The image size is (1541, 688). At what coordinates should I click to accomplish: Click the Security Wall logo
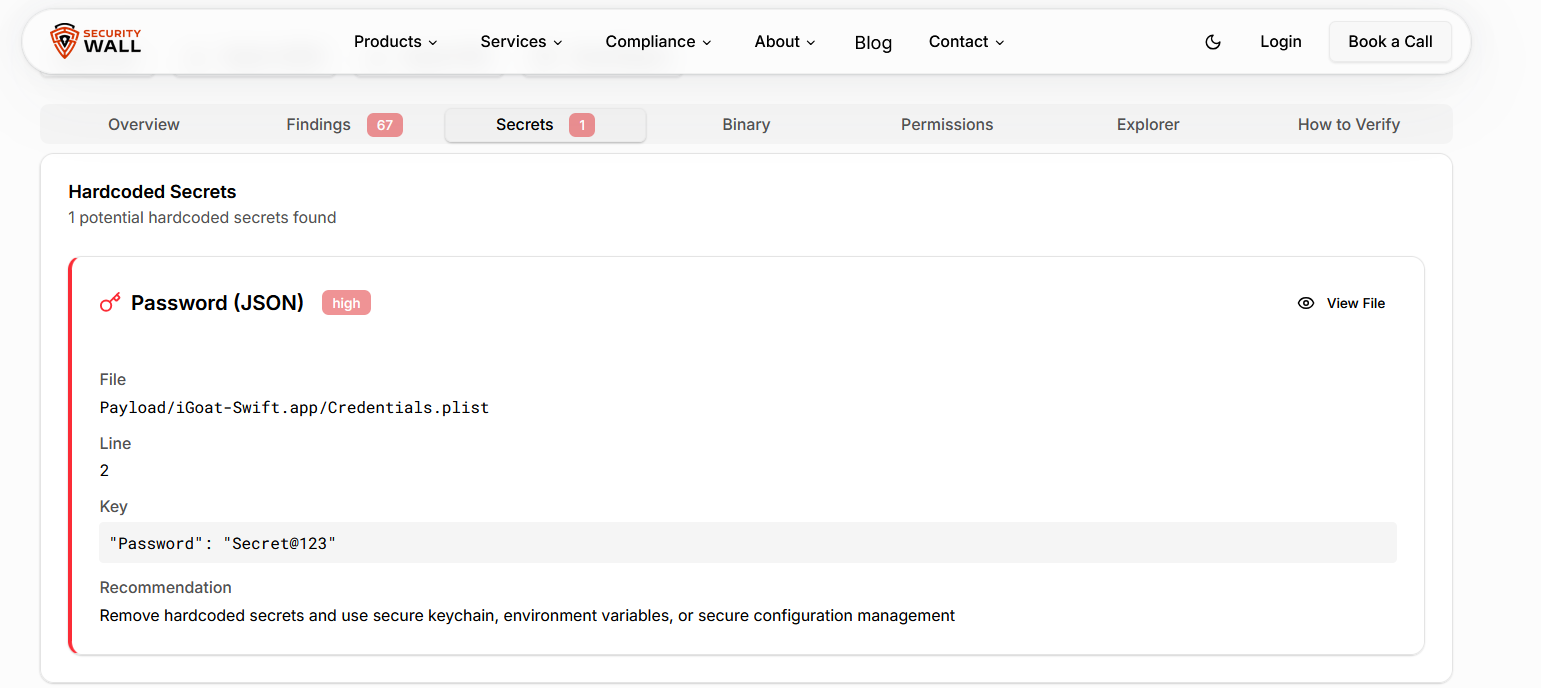(x=96, y=41)
